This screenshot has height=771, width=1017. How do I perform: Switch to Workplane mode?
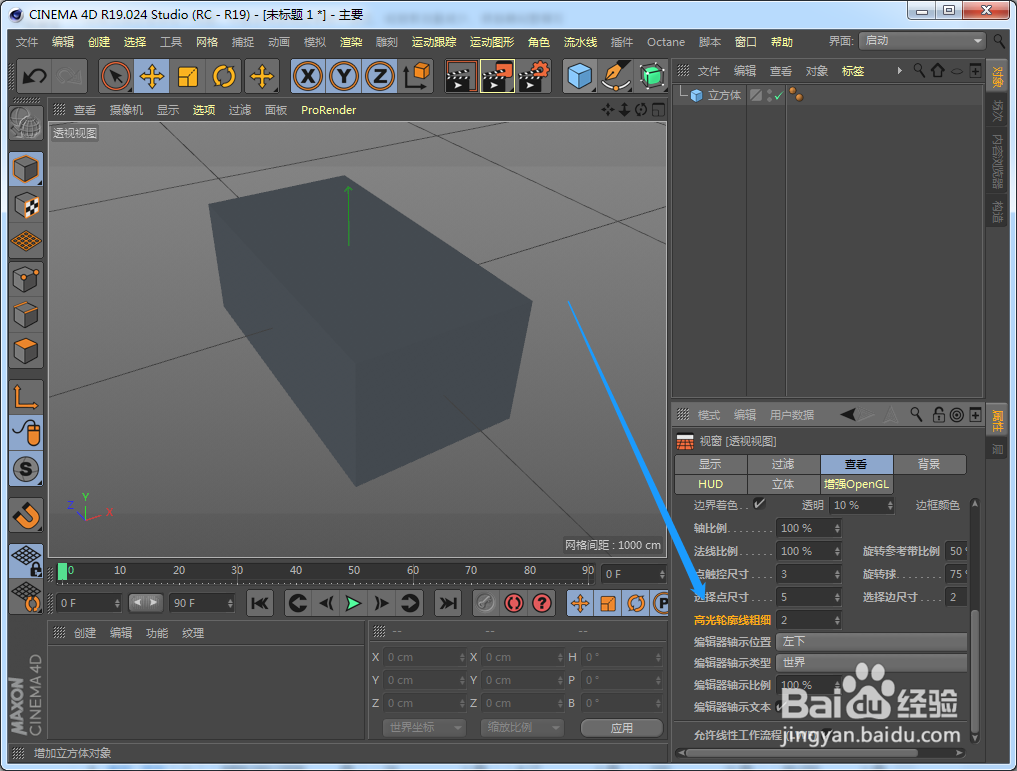(x=26, y=241)
